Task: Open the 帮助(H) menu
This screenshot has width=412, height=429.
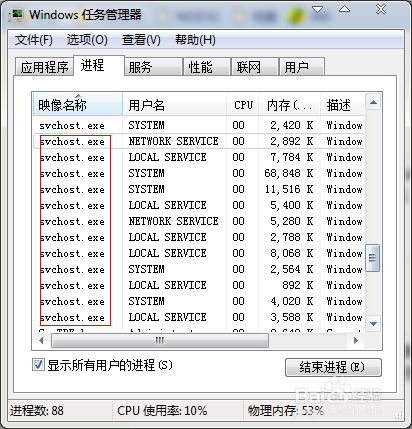Action: click(195, 40)
